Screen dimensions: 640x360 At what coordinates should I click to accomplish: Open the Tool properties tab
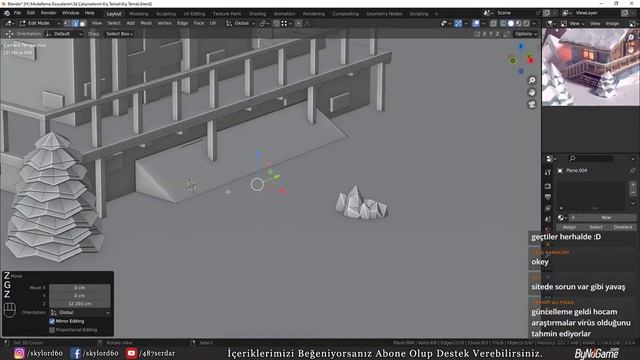(548, 172)
